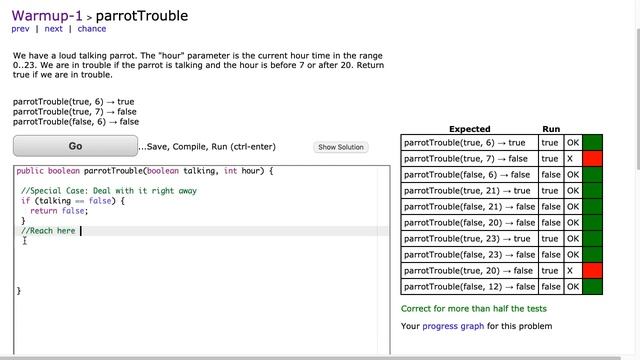Select result row parrotTrouble(true, 6) → true

[501, 143]
